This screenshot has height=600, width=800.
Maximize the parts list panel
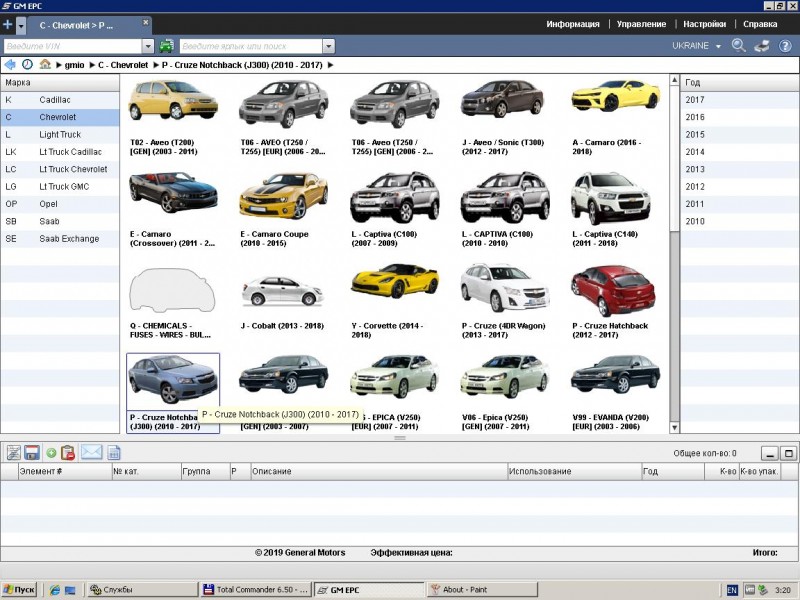click(x=789, y=453)
